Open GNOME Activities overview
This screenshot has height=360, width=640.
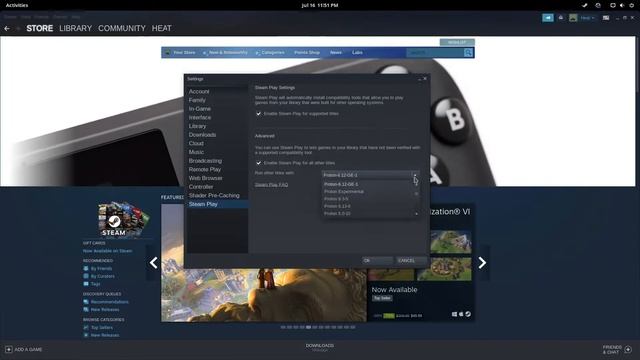17,5
